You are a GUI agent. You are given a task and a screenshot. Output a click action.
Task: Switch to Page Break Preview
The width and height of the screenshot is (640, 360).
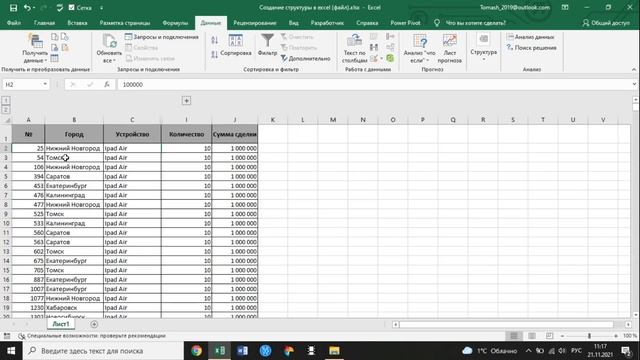click(x=549, y=336)
